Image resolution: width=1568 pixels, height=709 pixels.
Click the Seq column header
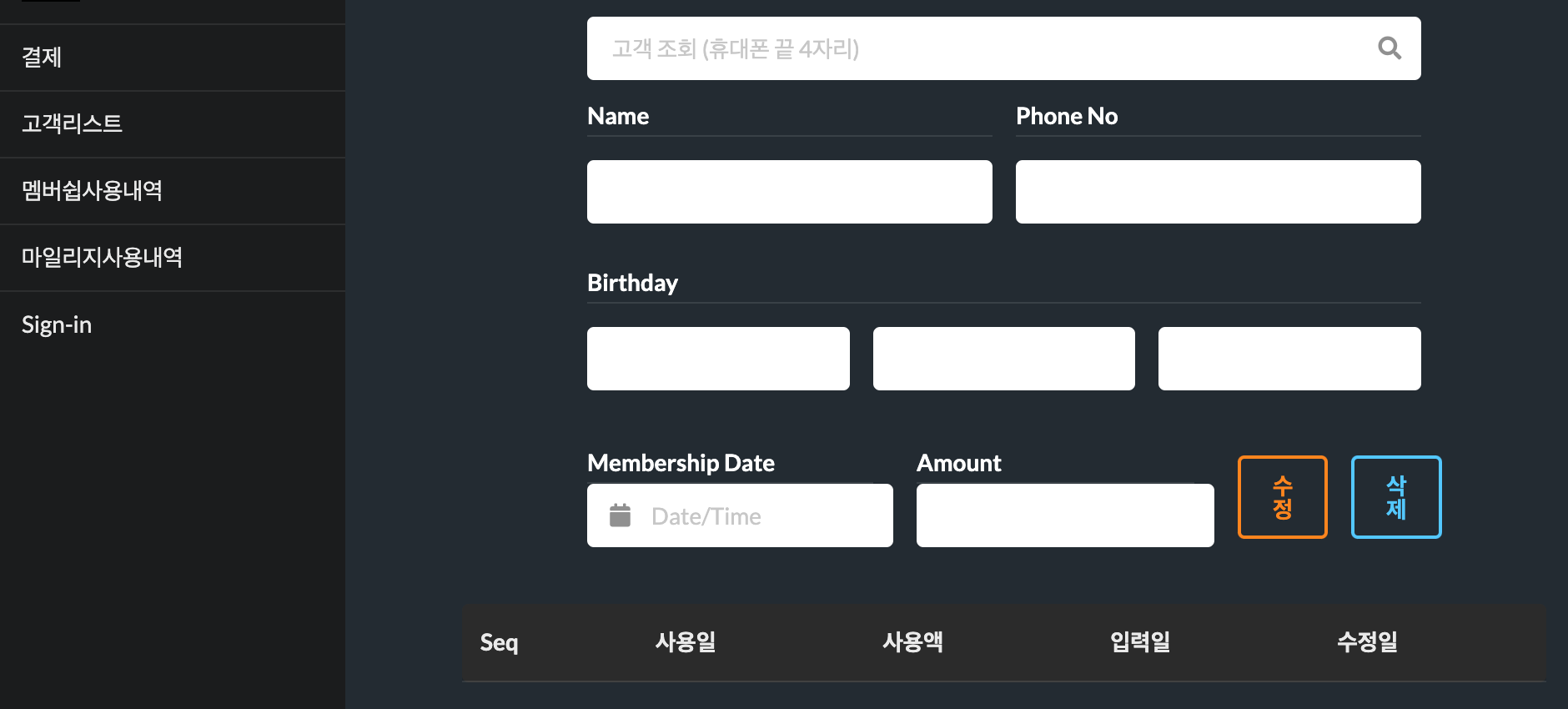[499, 642]
